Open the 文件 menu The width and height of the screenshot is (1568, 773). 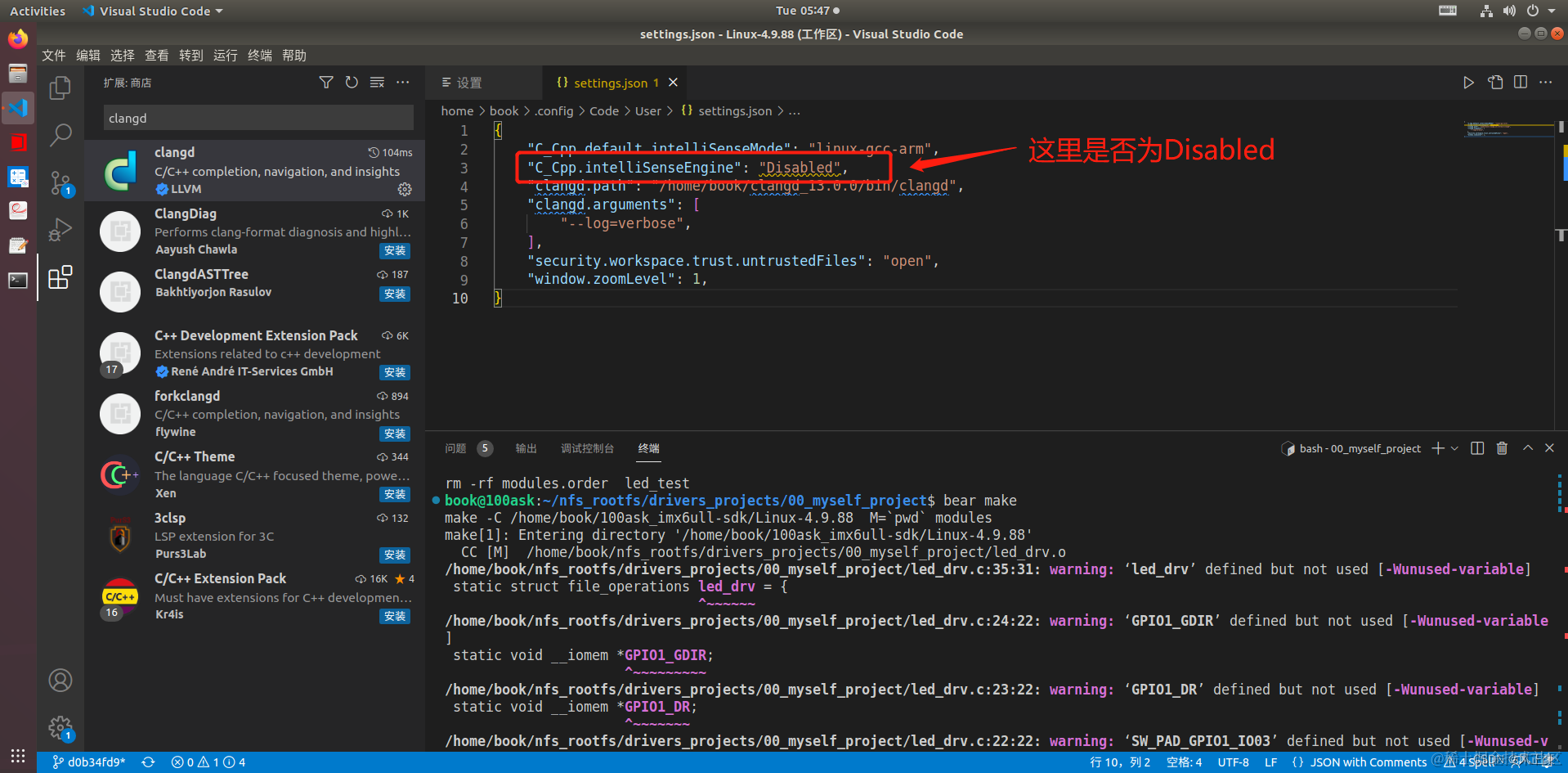tap(54, 56)
